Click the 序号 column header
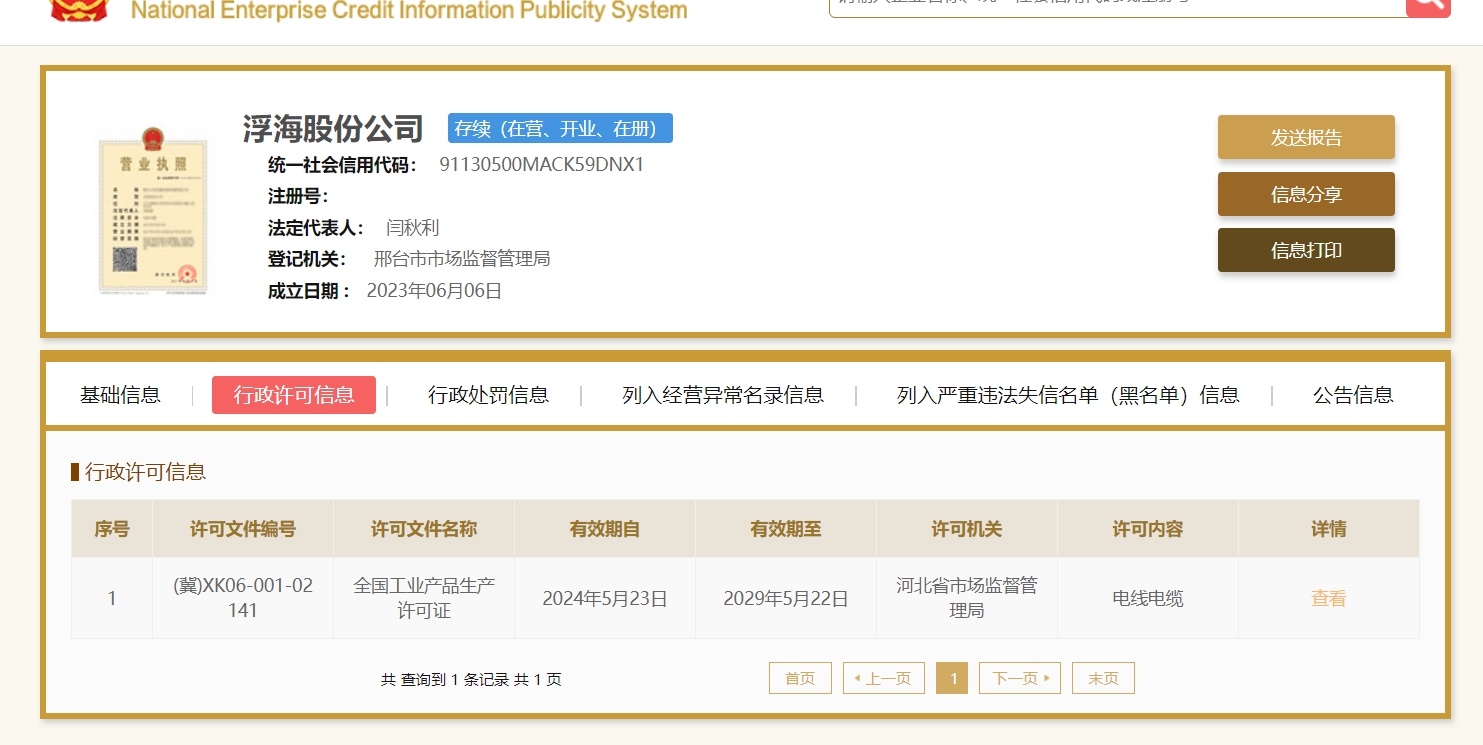This screenshot has width=1483, height=745. tap(112, 529)
